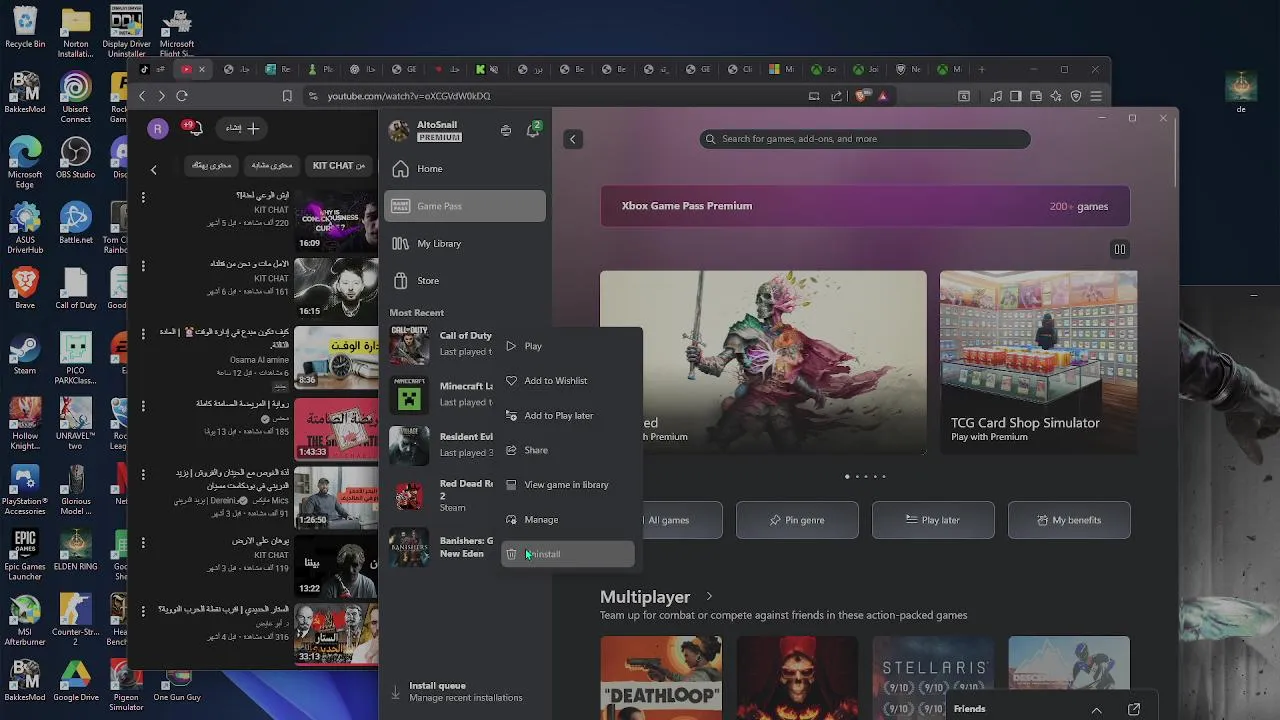Open AltoSnail profile avatar
The width and height of the screenshot is (1280, 720).
[x=399, y=131]
